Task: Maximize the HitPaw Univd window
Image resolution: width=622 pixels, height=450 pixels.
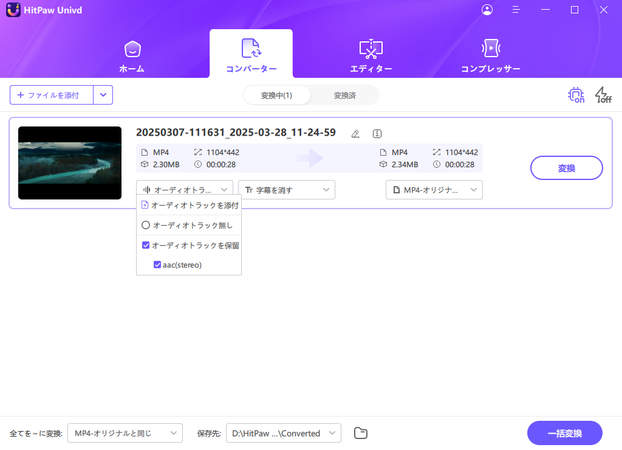Action: [x=574, y=10]
